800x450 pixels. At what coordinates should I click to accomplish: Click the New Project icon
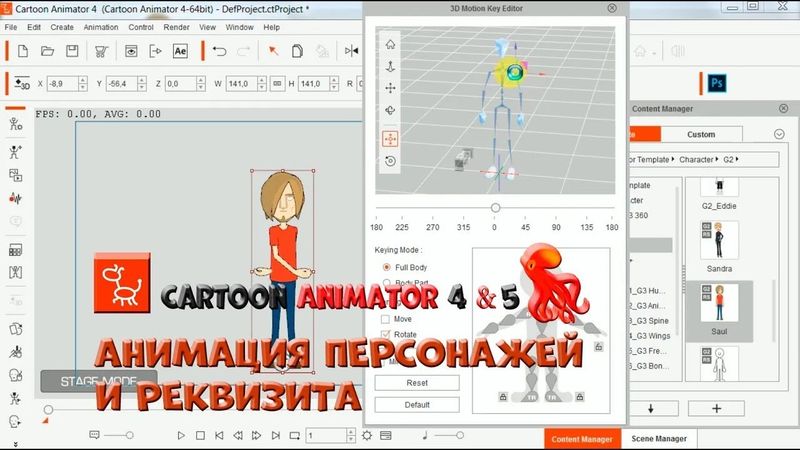click(x=23, y=51)
